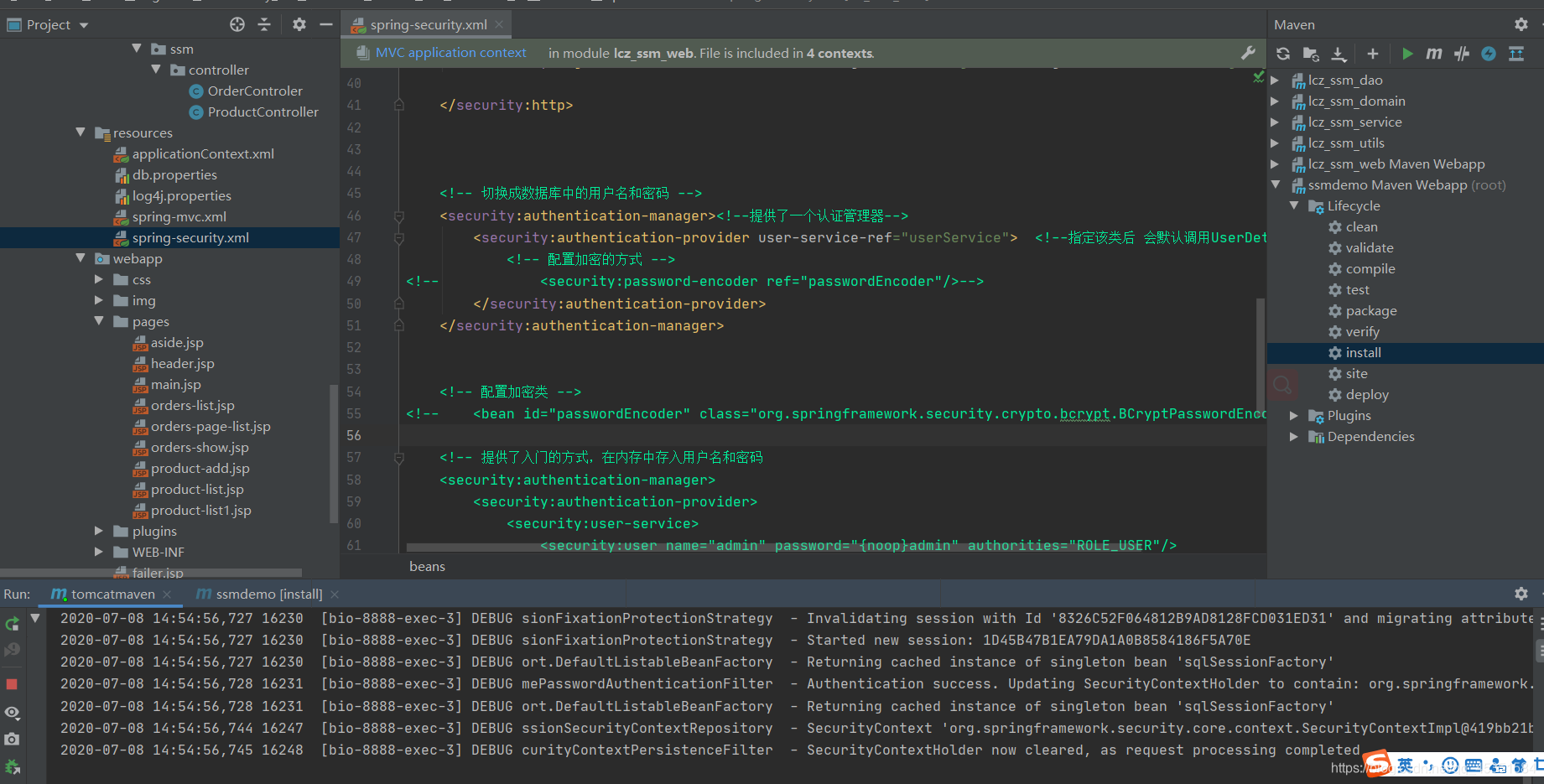Collapse the resources folder
This screenshot has height=784, width=1544.
(81, 132)
